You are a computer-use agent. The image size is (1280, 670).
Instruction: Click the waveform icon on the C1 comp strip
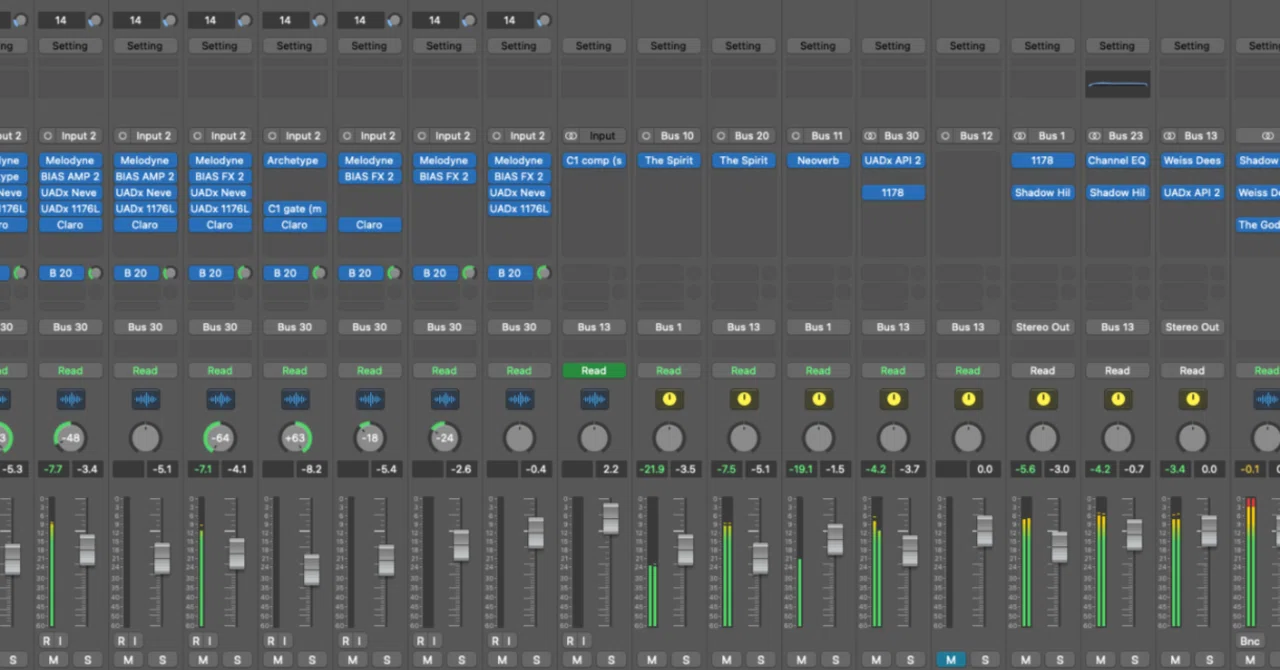tap(594, 399)
